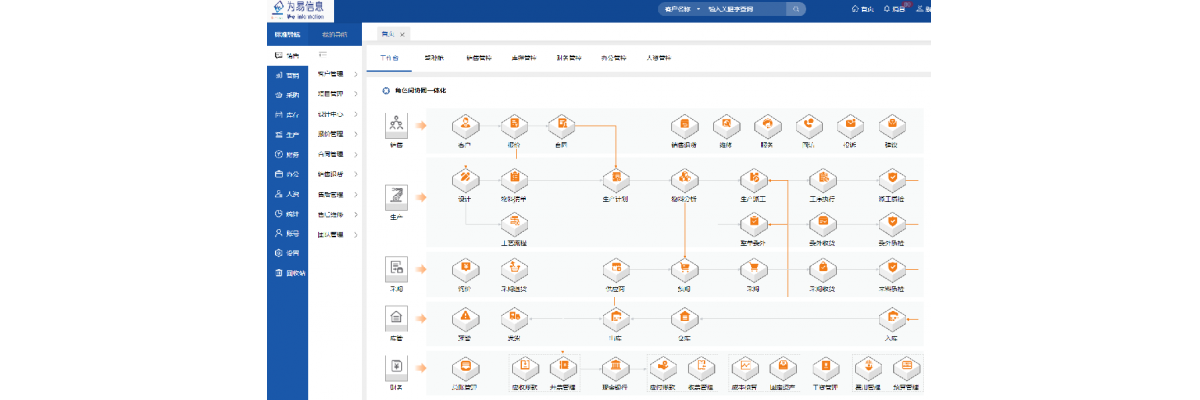1200x400 pixels.
Task: Open the 设计 node in production row
Action: pyautogui.click(x=464, y=180)
